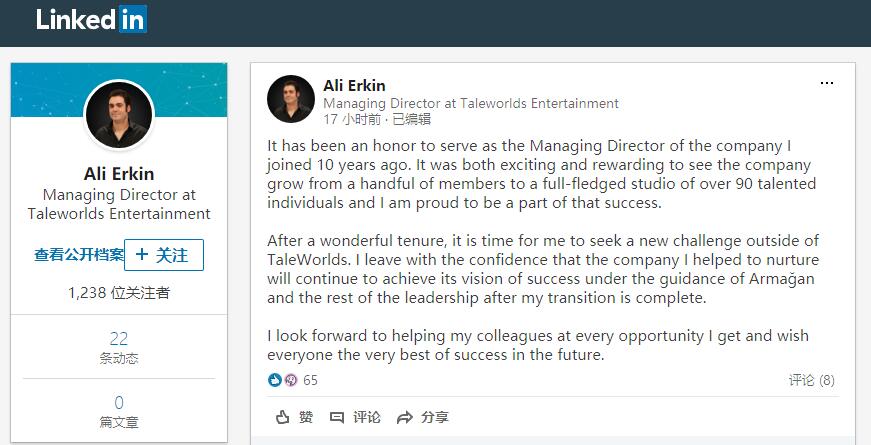Click the 分享 share arrow icon
Image resolution: width=871 pixels, height=445 pixels.
click(405, 417)
